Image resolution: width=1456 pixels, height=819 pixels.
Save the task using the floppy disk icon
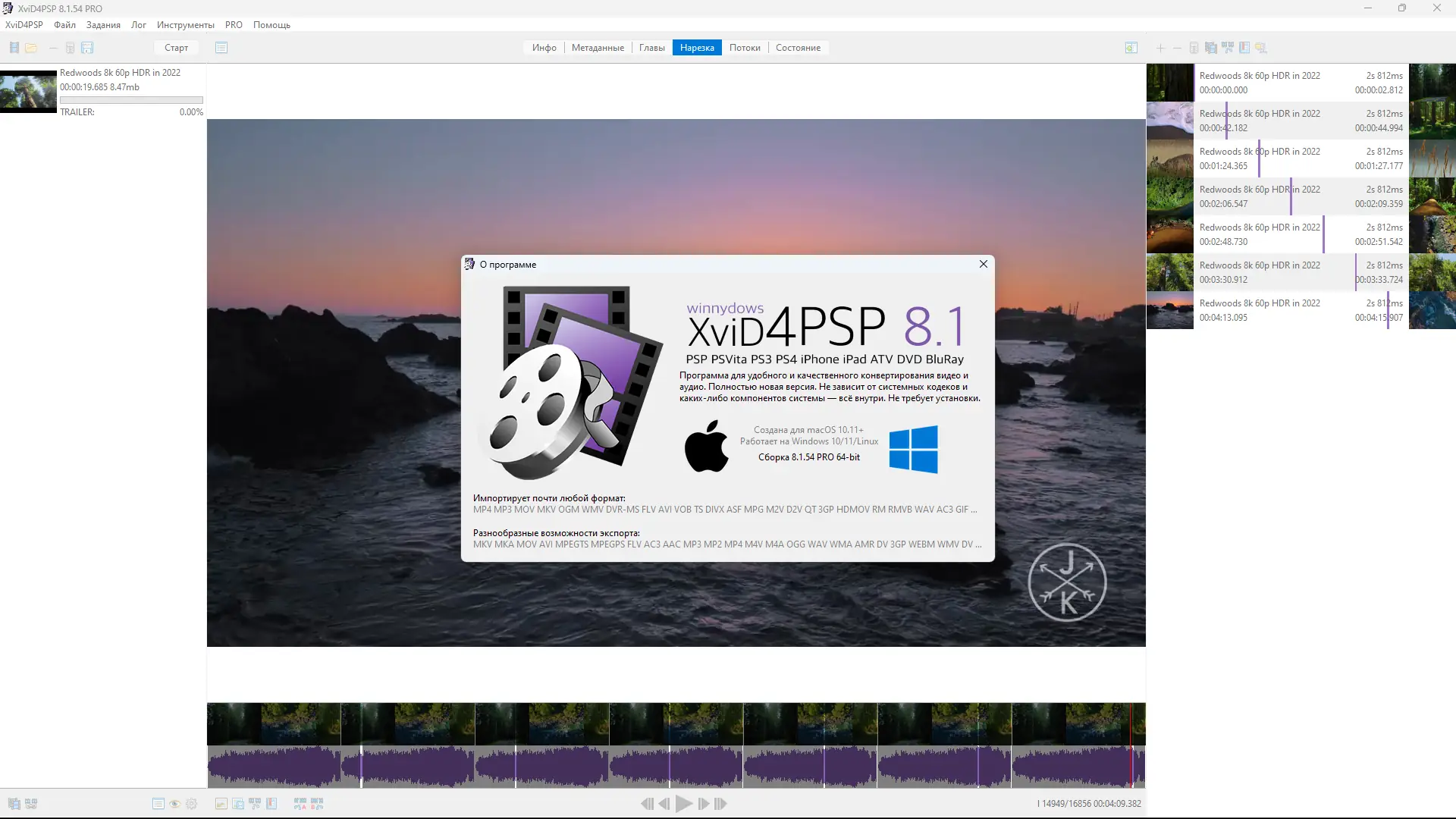click(88, 48)
